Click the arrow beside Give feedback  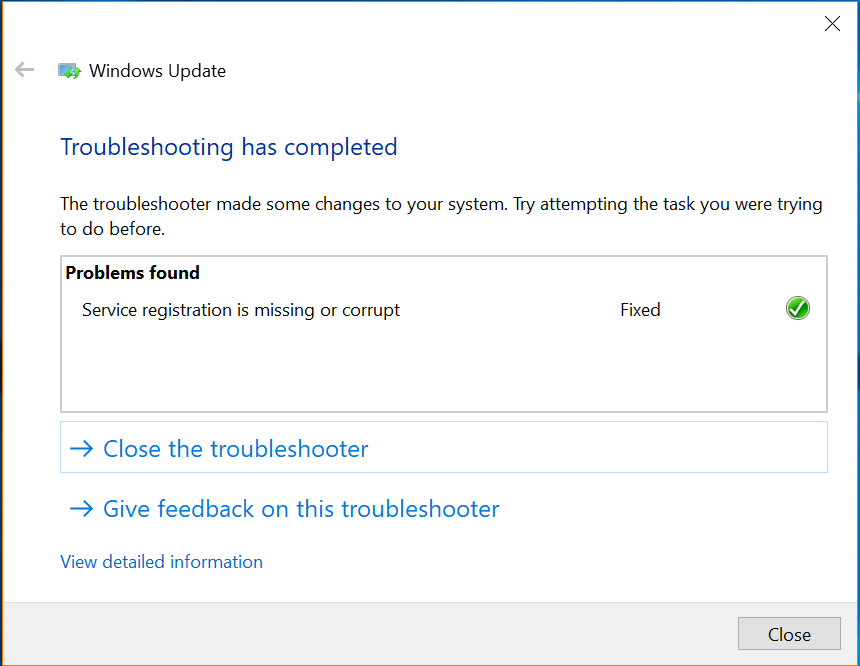(x=81, y=509)
